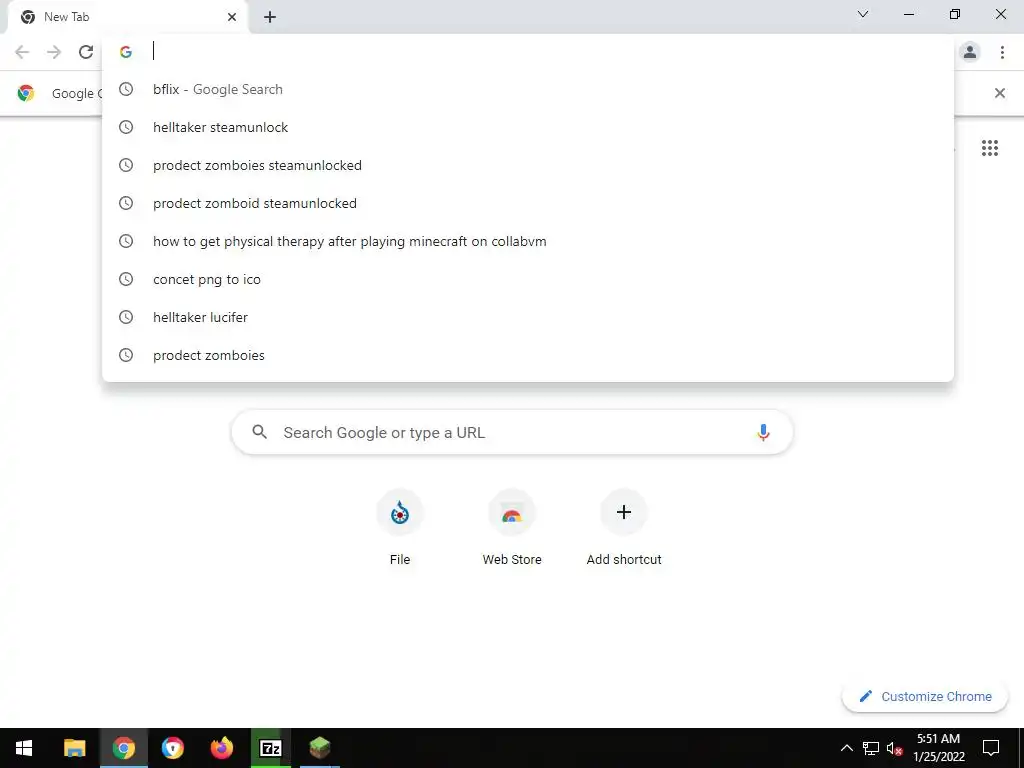Select the helltaker steamunlock suggestion

pos(528,127)
